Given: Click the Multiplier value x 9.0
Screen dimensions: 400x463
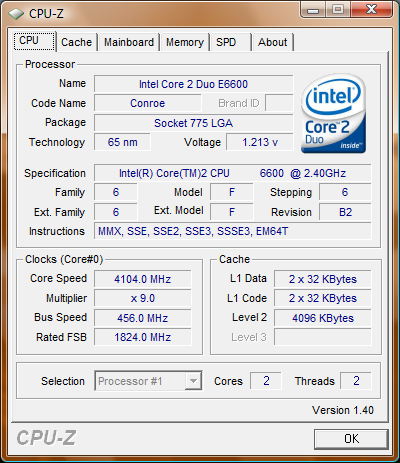Looking at the screenshot, I should click(x=143, y=298).
